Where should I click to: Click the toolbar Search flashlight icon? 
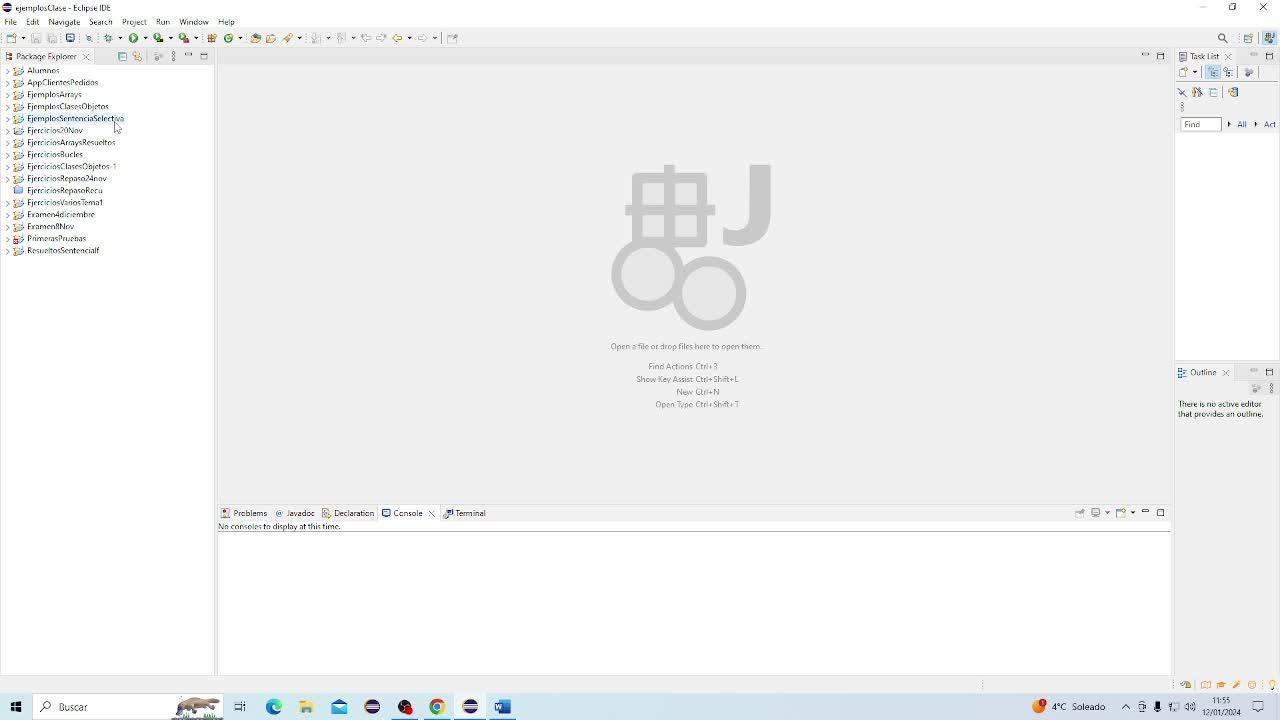(288, 38)
